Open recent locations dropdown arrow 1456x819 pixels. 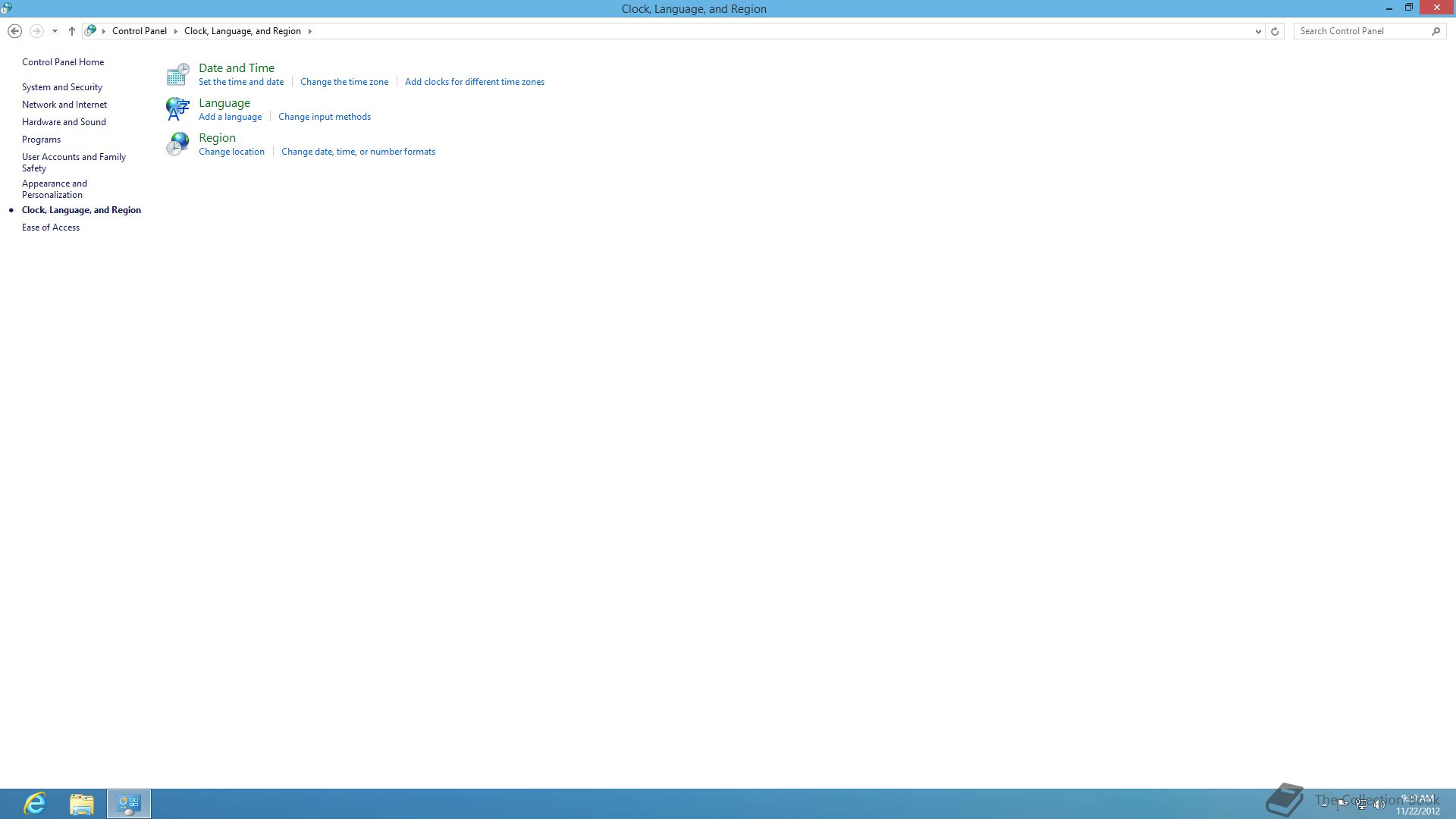pos(55,31)
